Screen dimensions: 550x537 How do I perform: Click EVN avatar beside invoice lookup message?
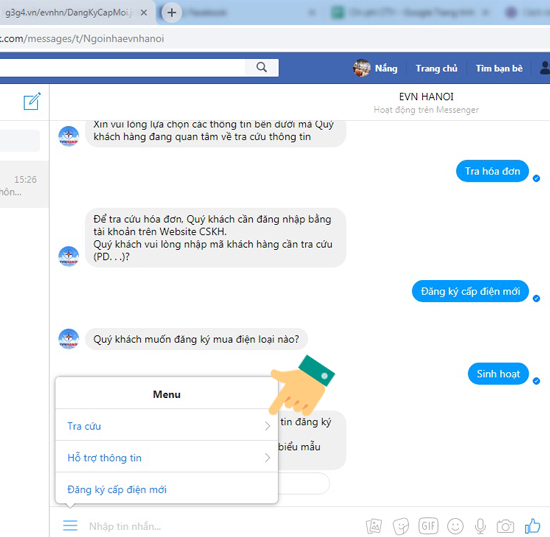pos(69,256)
